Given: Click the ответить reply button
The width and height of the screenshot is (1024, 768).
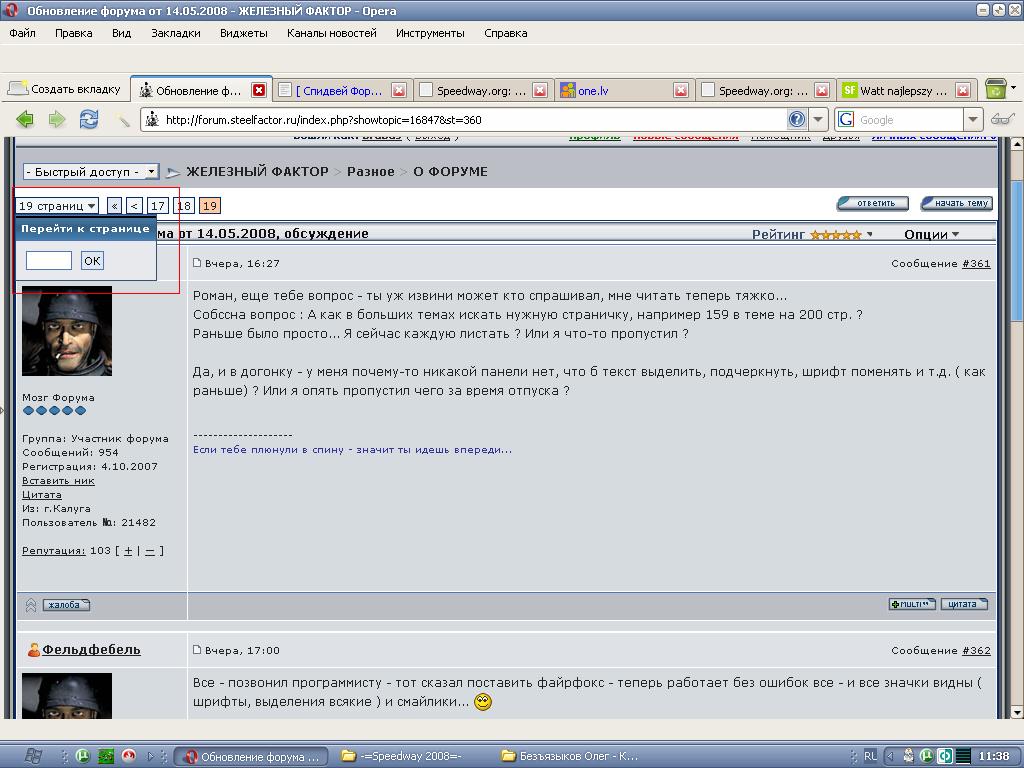Looking at the screenshot, I should [x=873, y=203].
